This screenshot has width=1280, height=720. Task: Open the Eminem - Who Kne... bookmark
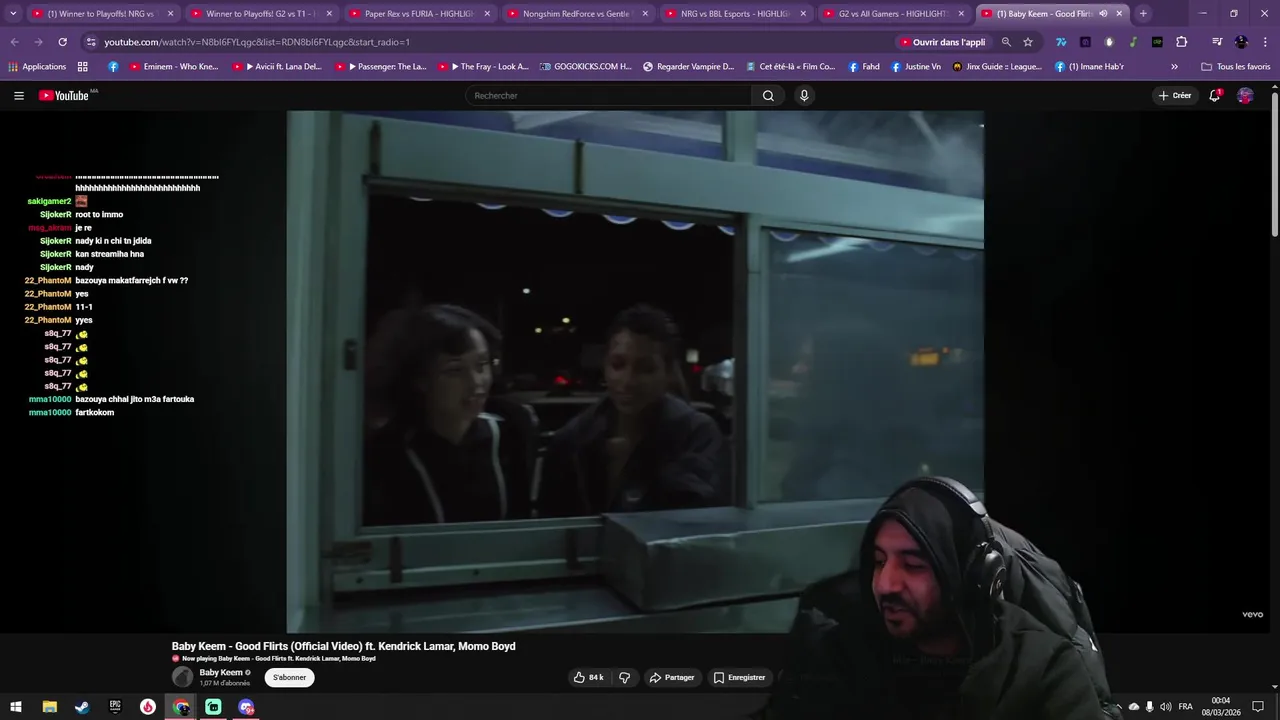point(174,67)
